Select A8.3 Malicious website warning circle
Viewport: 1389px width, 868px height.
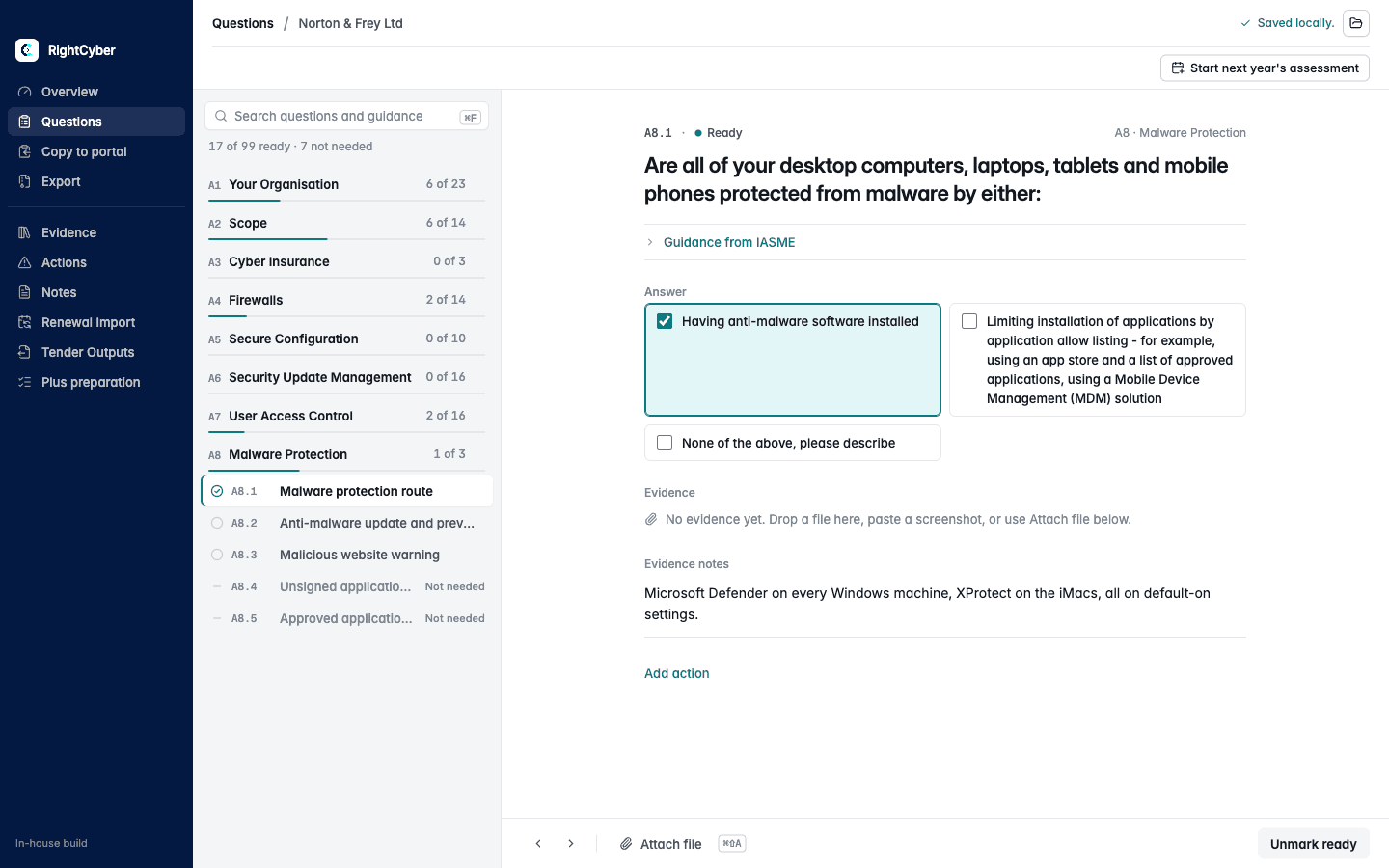tap(217, 555)
